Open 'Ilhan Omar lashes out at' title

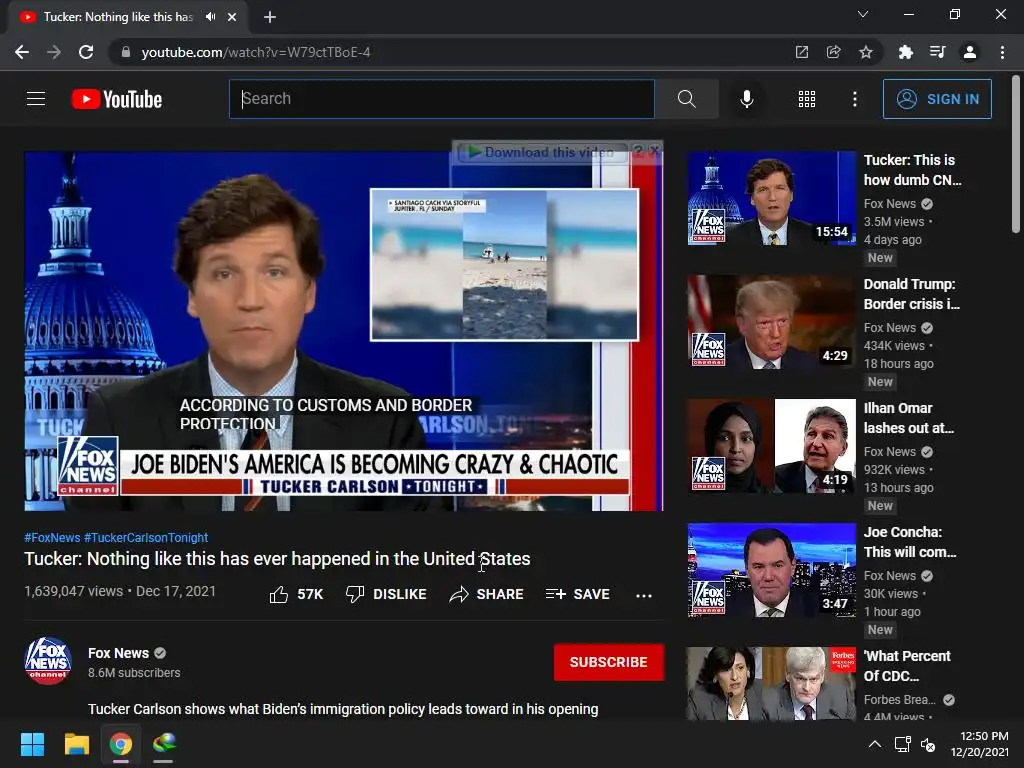pos(908,418)
